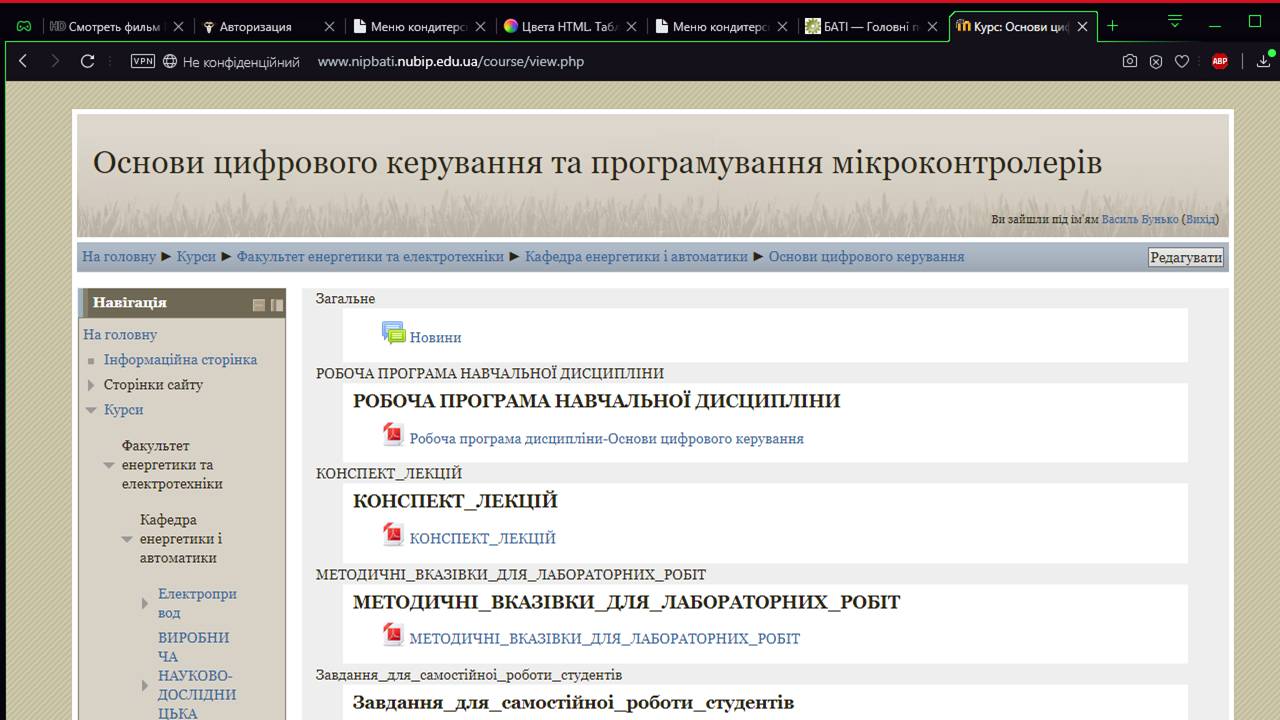Collapse the Навігація block with minus icon
Viewport: 1280px width, 720px height.
point(259,305)
